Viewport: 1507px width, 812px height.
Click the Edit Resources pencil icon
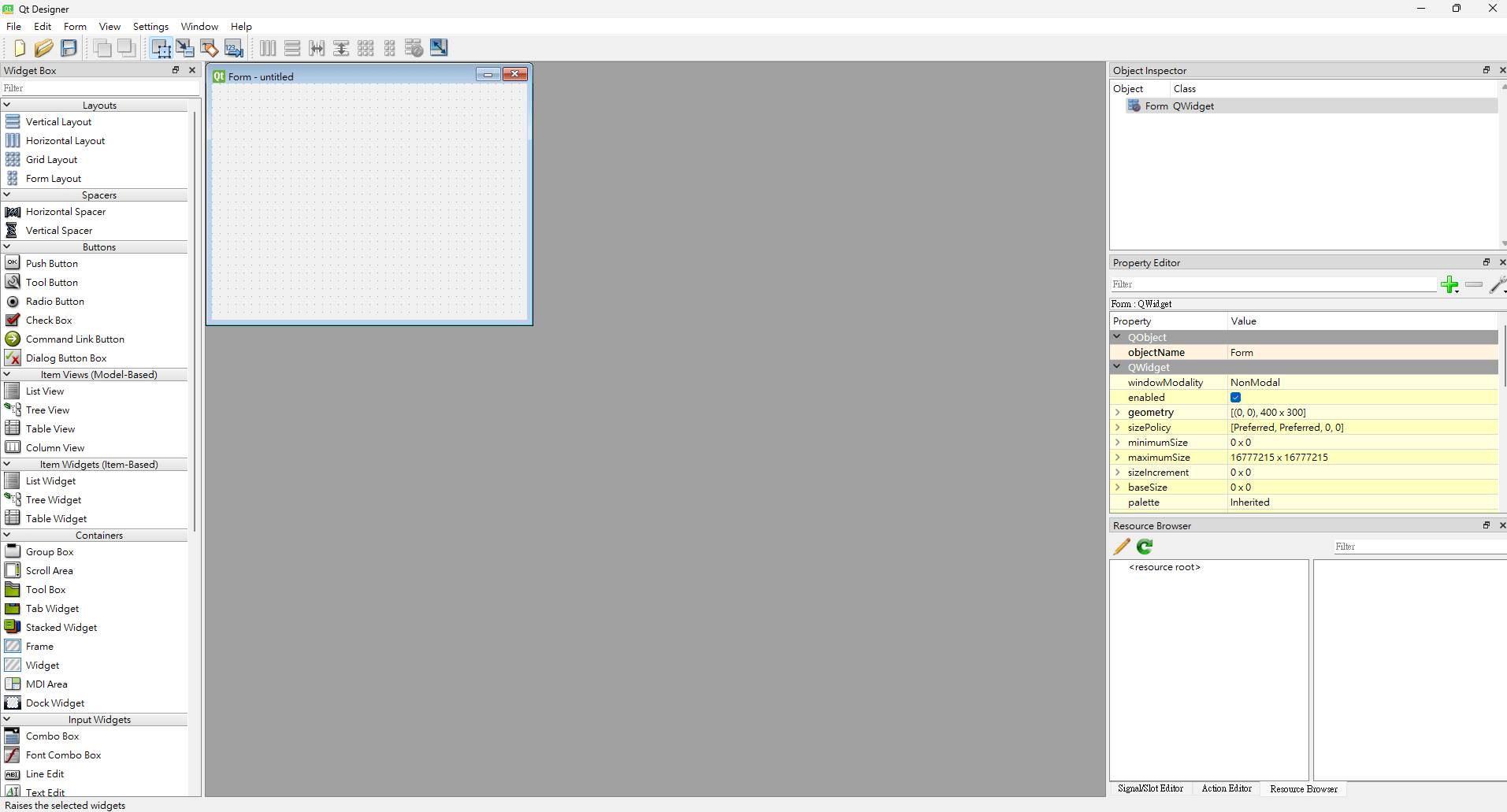point(1122,547)
